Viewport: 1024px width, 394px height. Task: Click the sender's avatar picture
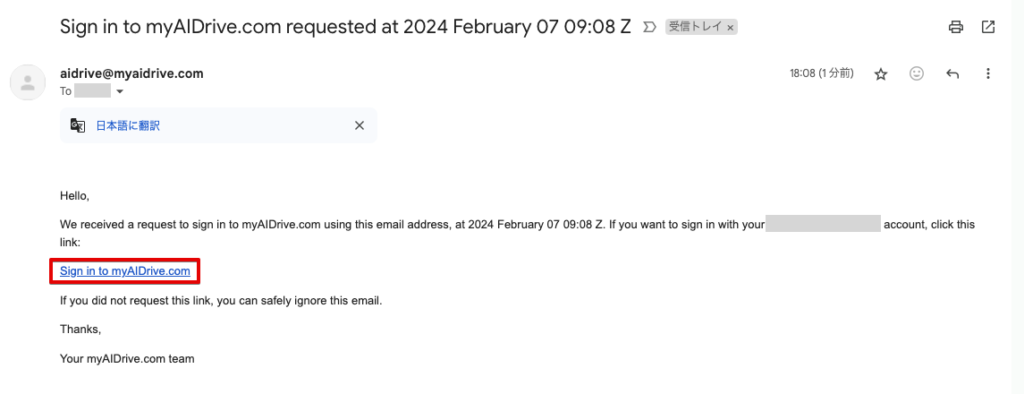pos(27,82)
